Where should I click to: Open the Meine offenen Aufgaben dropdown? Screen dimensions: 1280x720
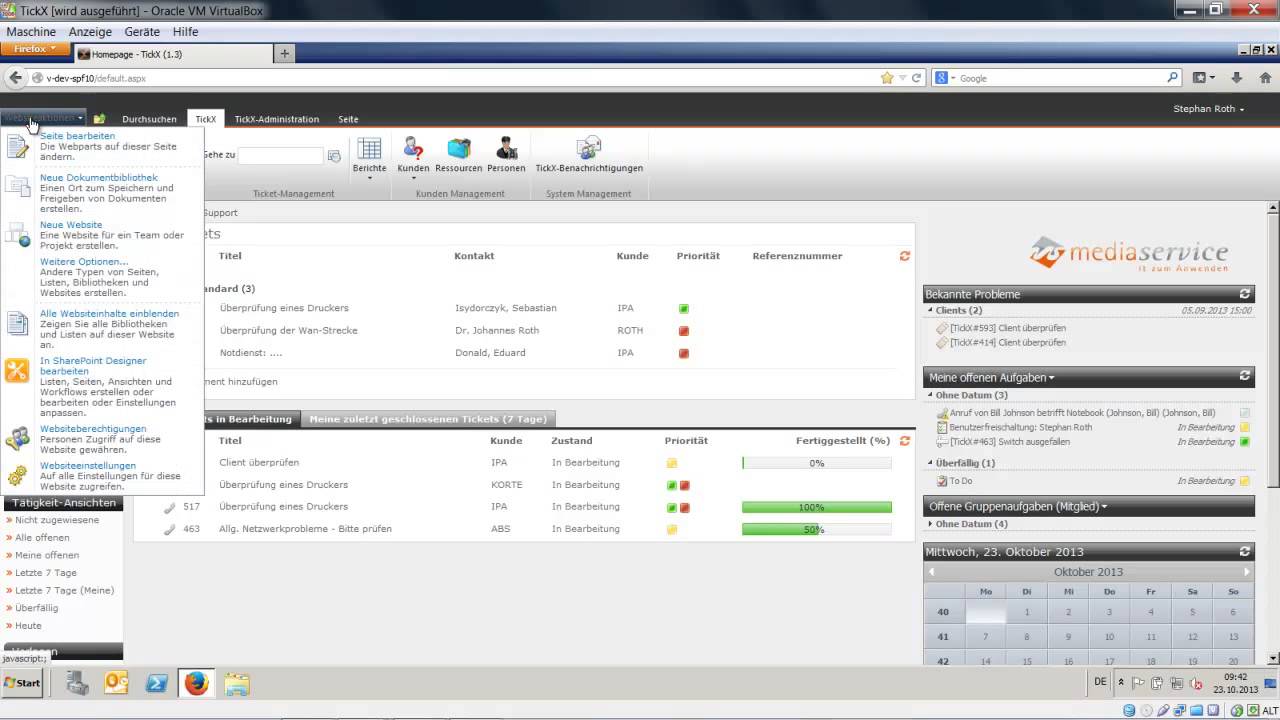(x=992, y=377)
